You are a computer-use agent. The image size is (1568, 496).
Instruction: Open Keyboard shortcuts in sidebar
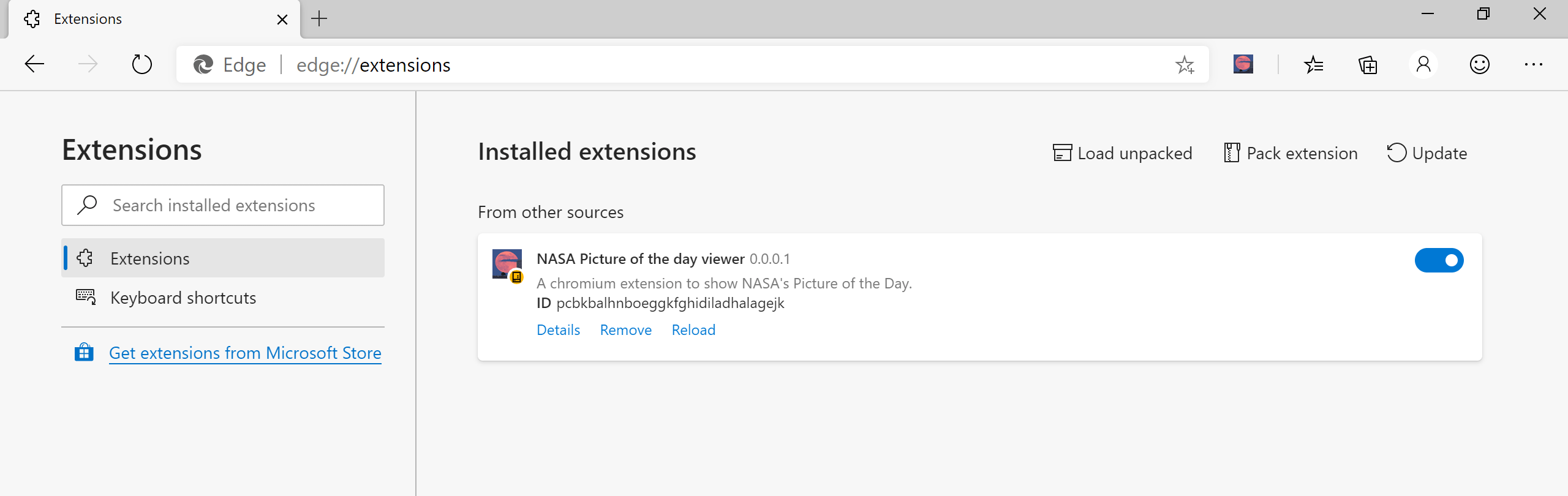(223, 298)
